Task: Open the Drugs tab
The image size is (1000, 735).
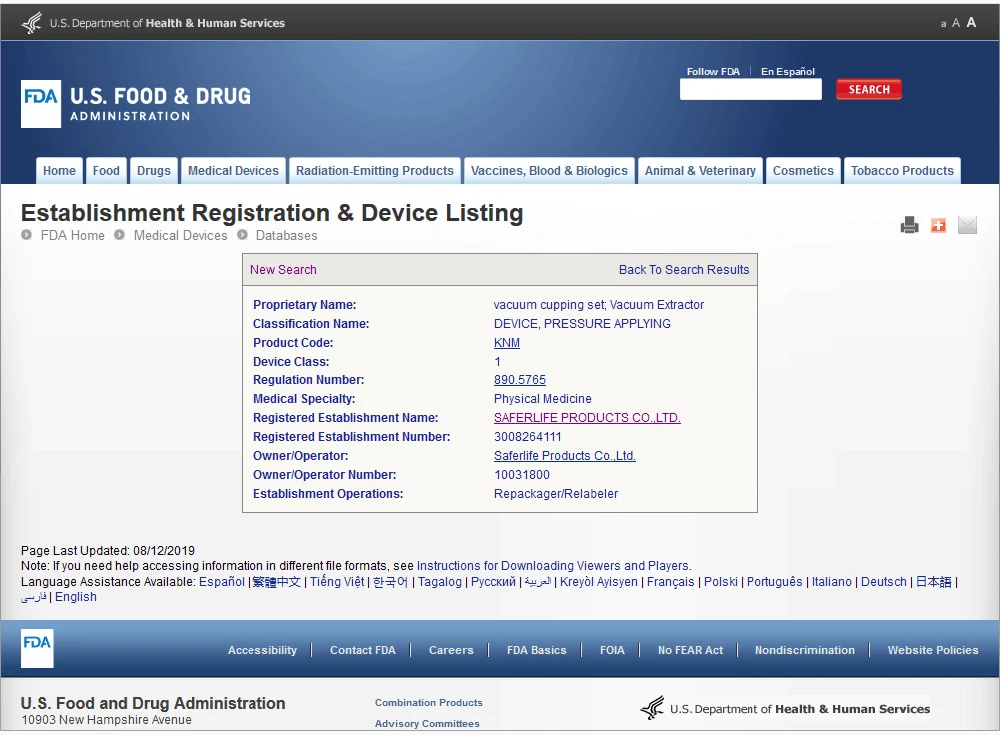Action: tap(154, 171)
